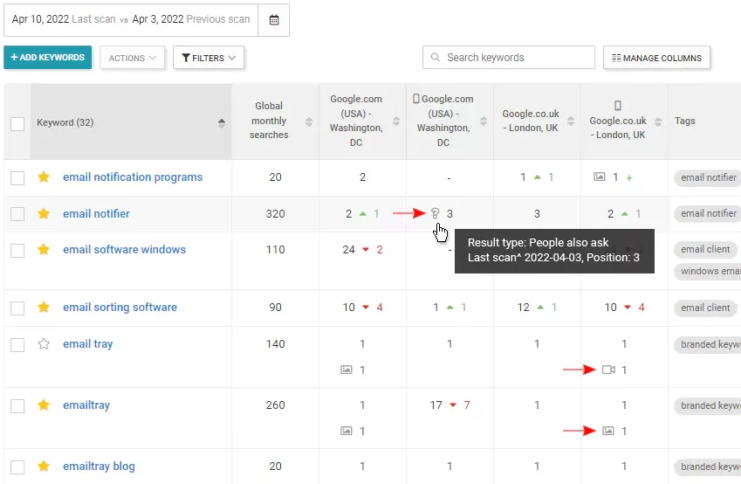Sort by Global monthly searches column
Image resolution: width=741 pixels, height=484 pixels.
coord(306,121)
